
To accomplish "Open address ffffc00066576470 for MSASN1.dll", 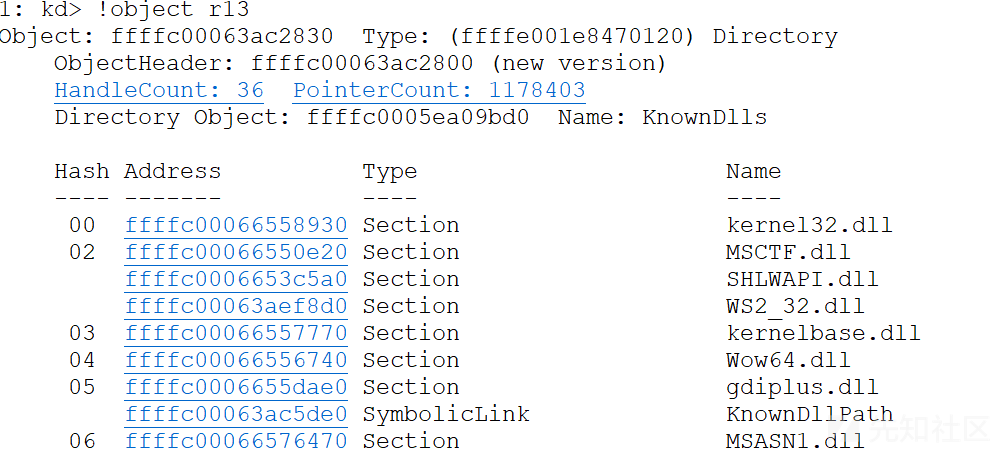I will 236,441.
